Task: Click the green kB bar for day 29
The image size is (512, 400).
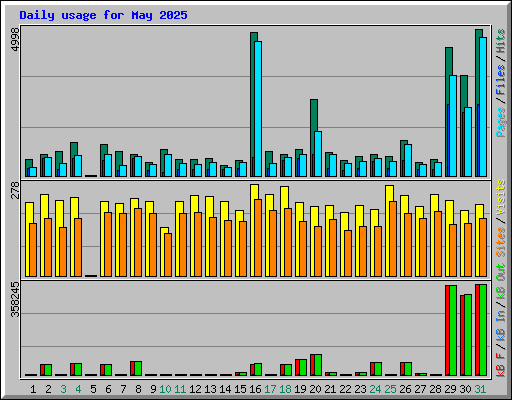Action: (x=453, y=331)
